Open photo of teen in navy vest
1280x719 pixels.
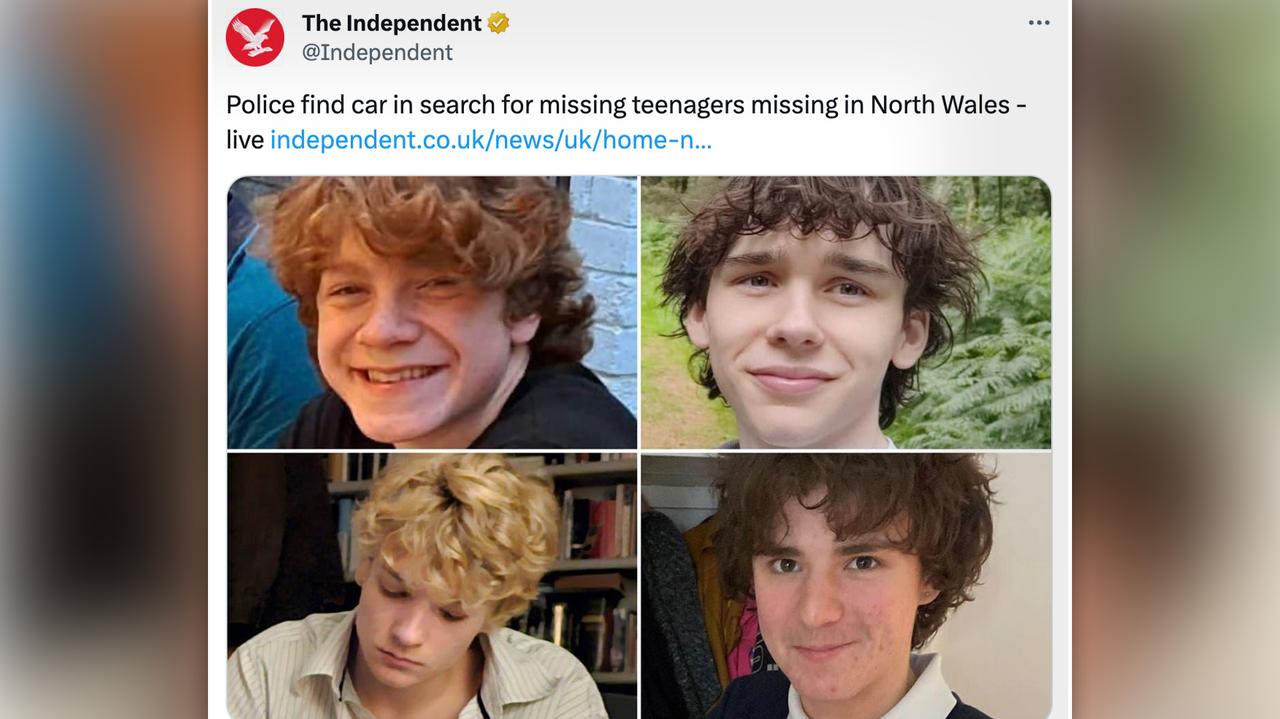(x=846, y=585)
